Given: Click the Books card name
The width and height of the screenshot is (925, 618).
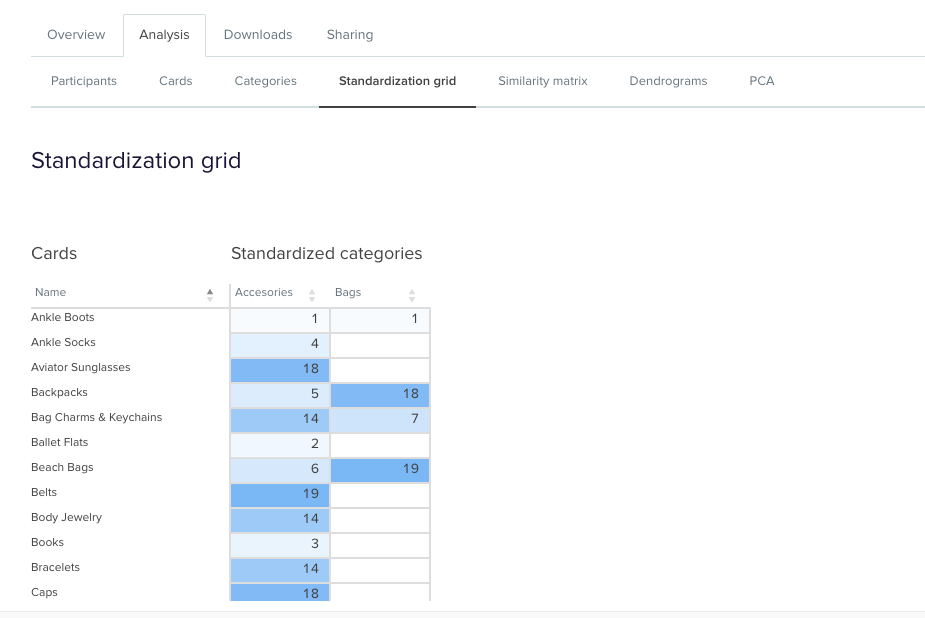Looking at the screenshot, I should pyautogui.click(x=47, y=543).
